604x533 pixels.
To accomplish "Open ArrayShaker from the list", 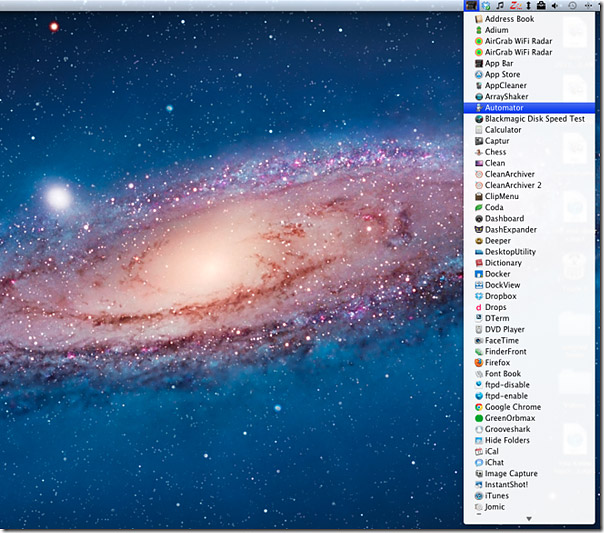I will pos(529,97).
